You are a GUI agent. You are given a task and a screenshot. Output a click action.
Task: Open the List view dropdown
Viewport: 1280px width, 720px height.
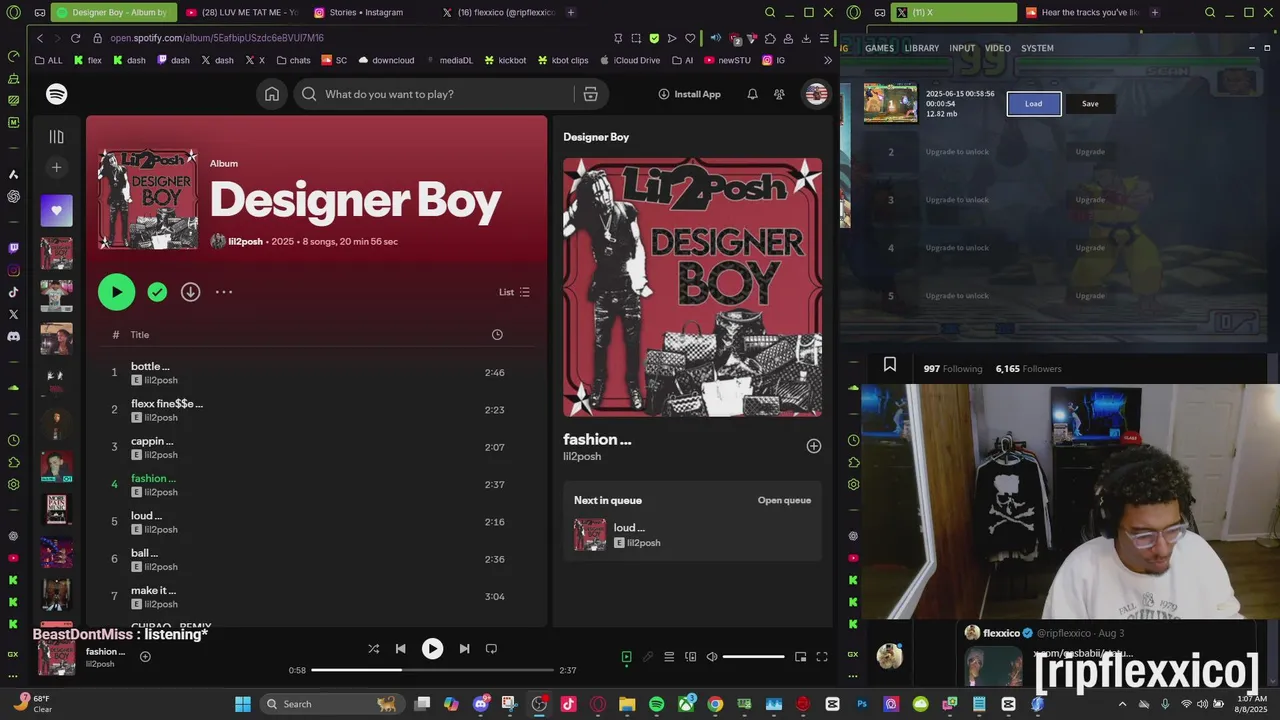coord(514,292)
